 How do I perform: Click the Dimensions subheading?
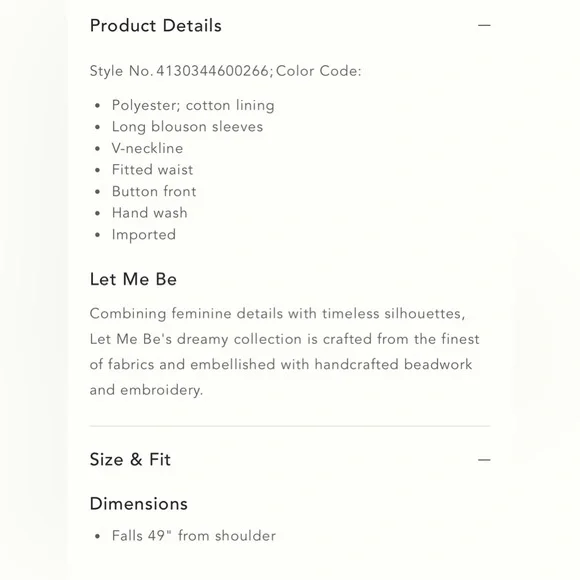[139, 504]
